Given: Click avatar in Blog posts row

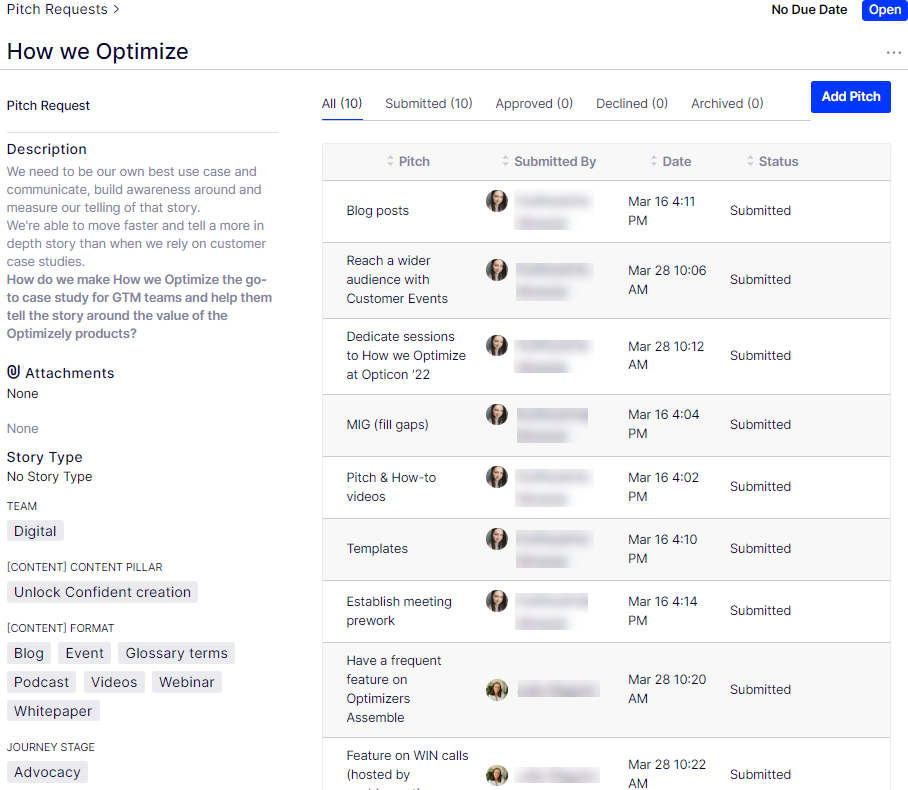Looking at the screenshot, I should [x=496, y=201].
